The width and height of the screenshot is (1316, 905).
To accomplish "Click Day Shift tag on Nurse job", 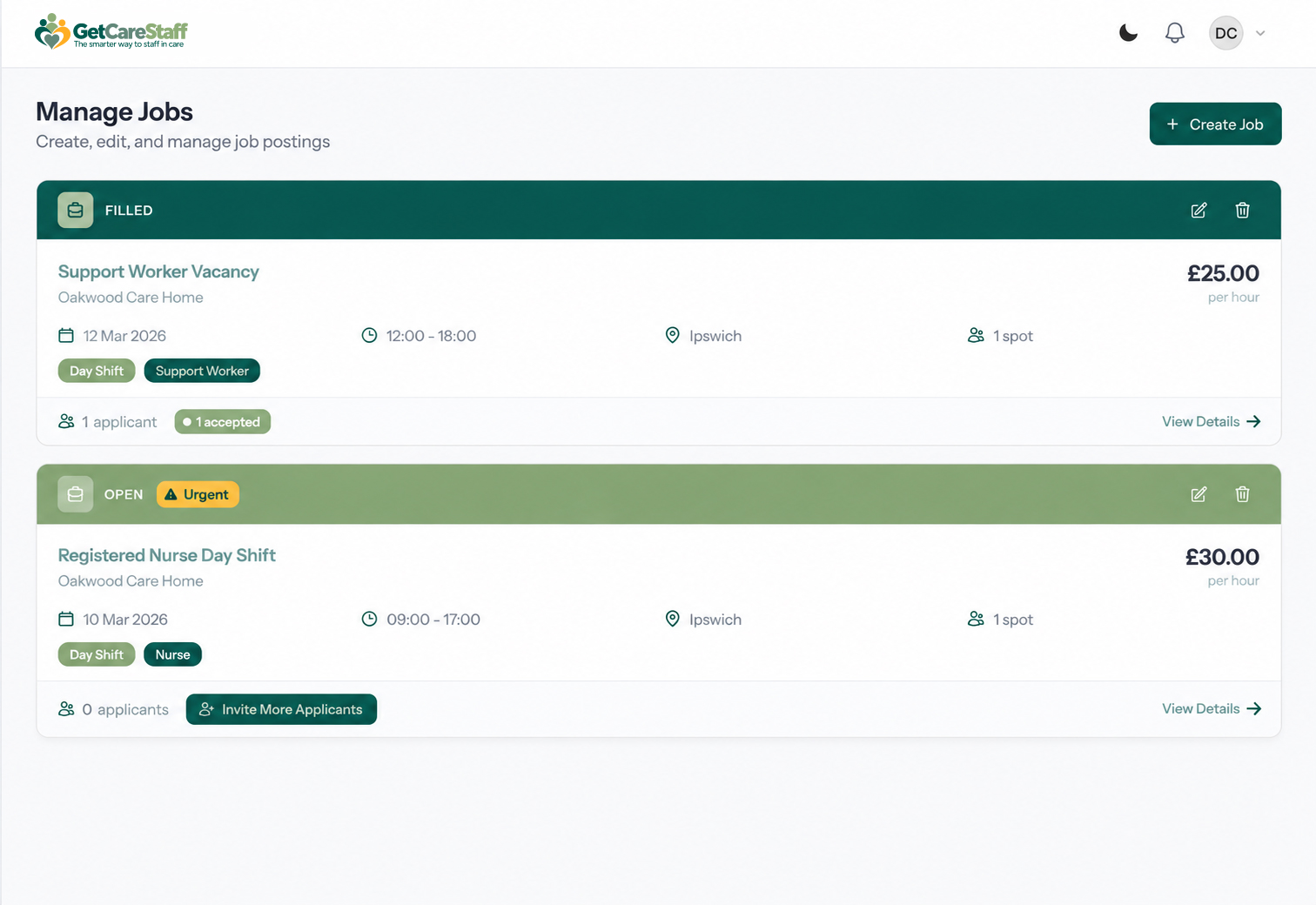I will 97,654.
